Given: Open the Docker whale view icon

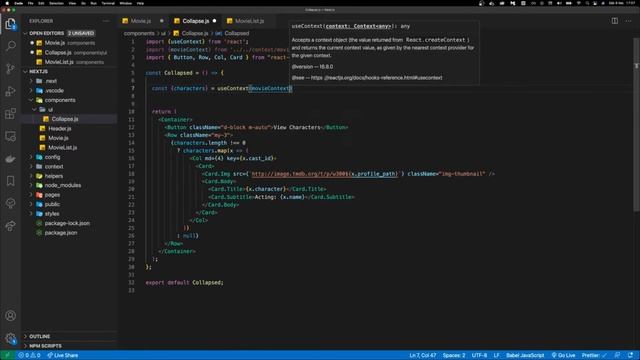Looking at the screenshot, I should (x=11, y=159).
